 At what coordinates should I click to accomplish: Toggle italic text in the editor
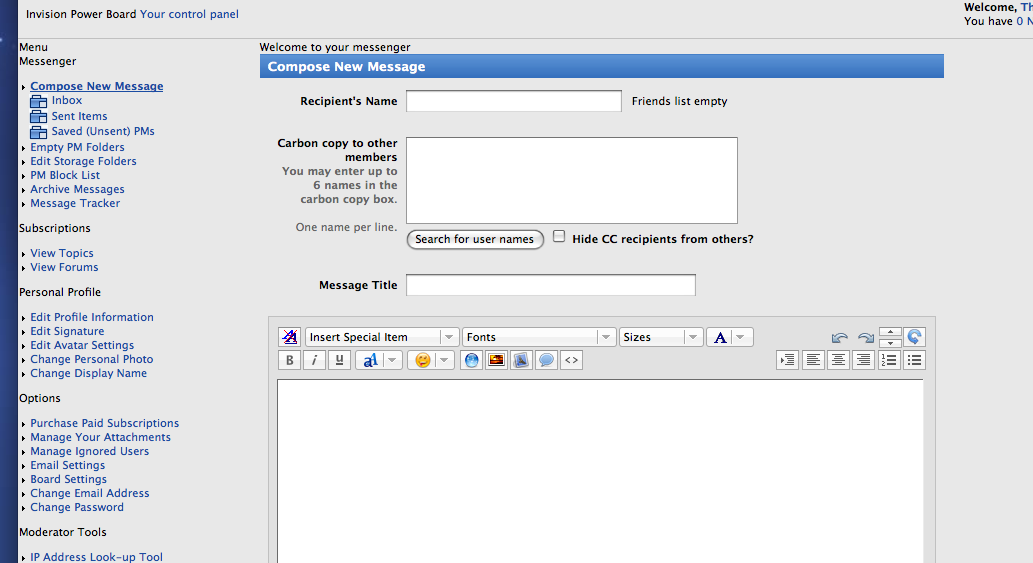click(314, 360)
